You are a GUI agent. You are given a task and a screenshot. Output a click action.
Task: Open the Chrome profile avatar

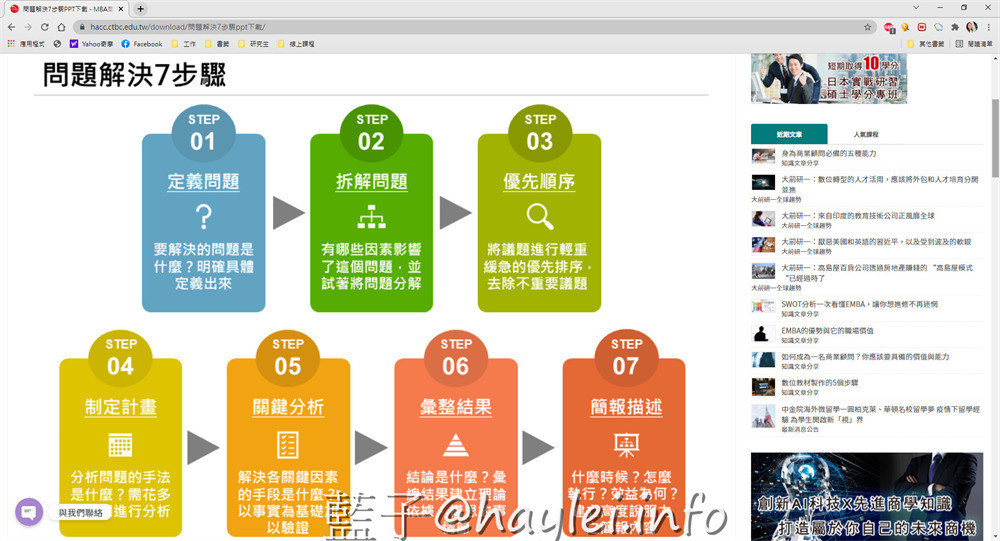(971, 27)
